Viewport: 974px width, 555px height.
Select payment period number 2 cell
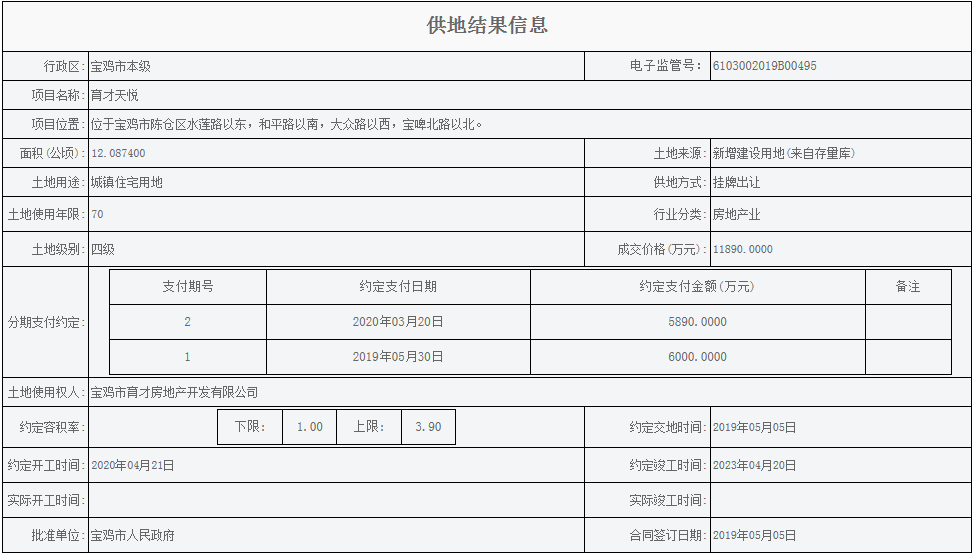pos(188,322)
